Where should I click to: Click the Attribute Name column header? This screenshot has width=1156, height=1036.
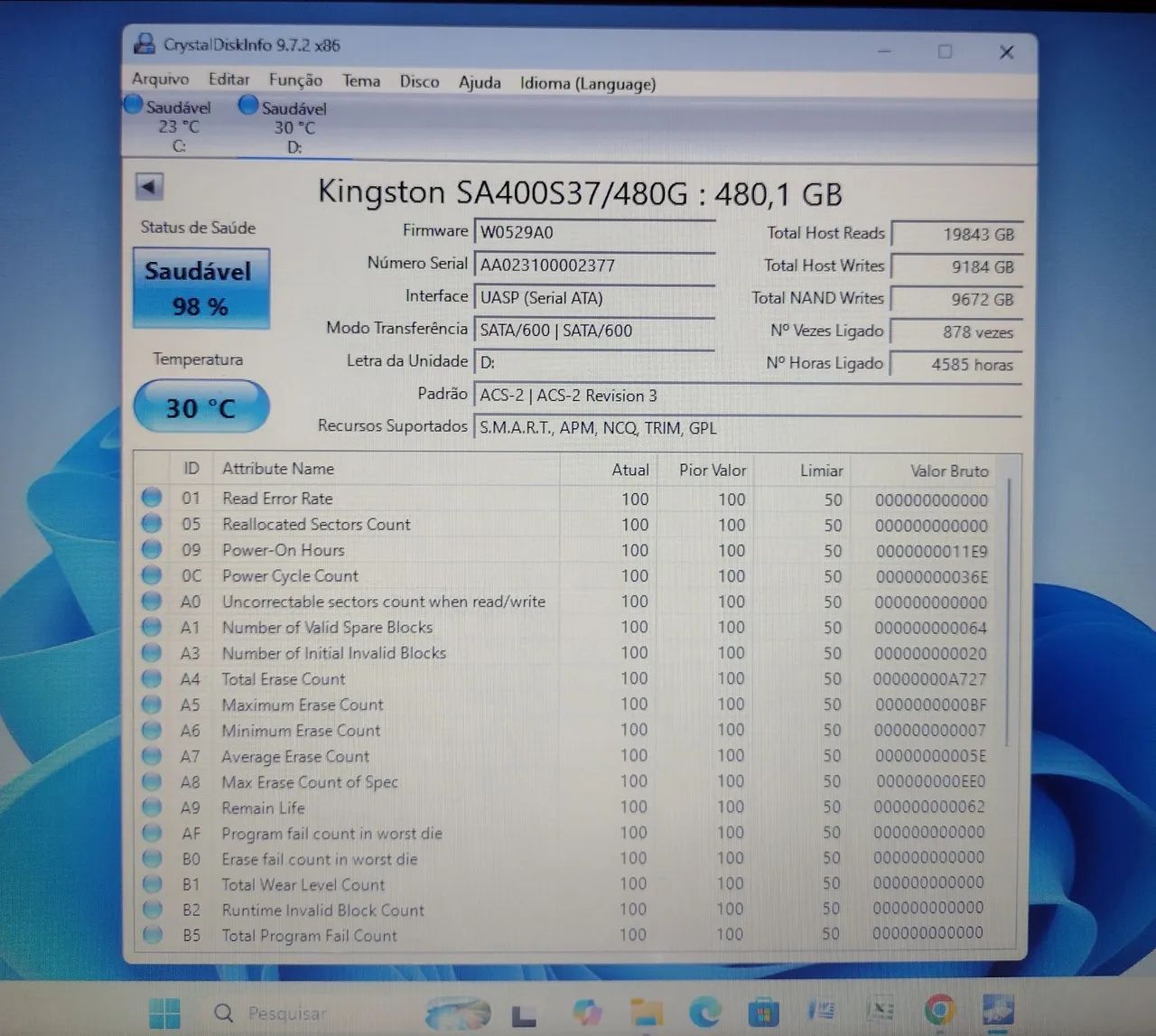(x=387, y=469)
